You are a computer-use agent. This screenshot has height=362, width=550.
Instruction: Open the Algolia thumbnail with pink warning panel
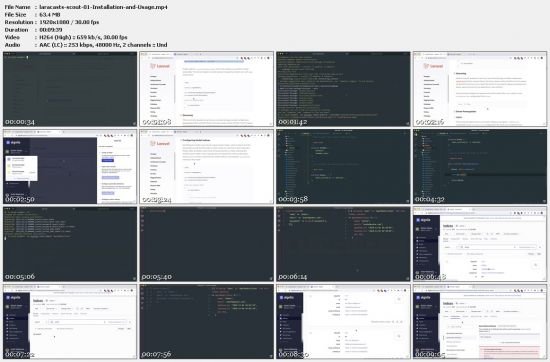pyautogui.click(x=480, y=322)
